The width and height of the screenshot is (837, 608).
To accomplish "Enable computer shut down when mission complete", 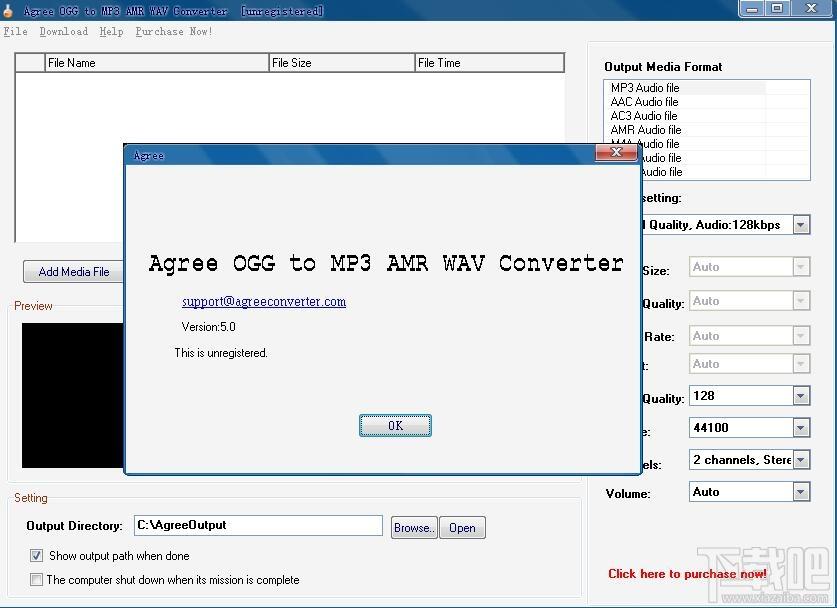I will (36, 579).
